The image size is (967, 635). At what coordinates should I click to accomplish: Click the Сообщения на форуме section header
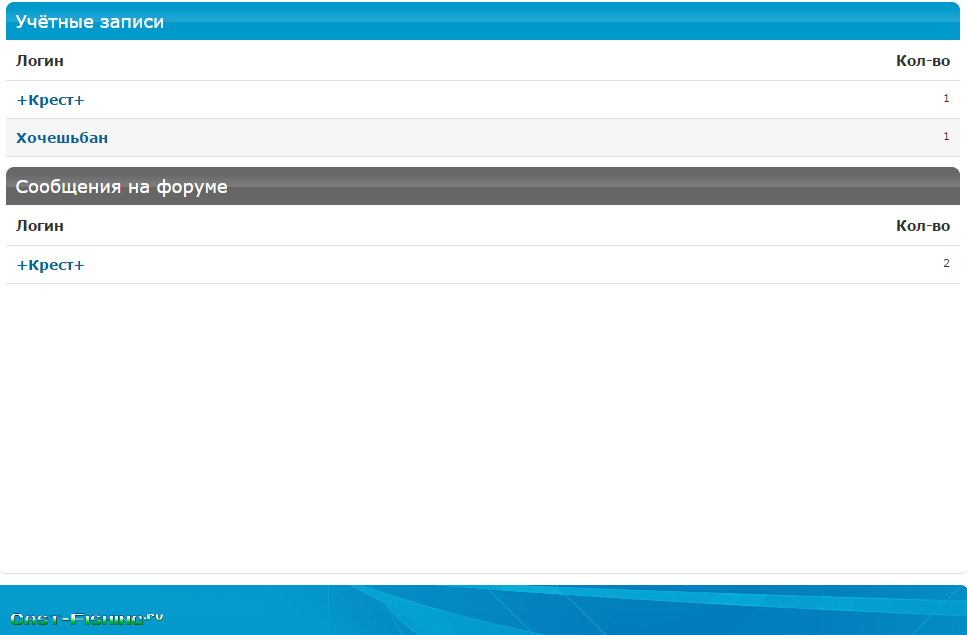click(x=121, y=187)
